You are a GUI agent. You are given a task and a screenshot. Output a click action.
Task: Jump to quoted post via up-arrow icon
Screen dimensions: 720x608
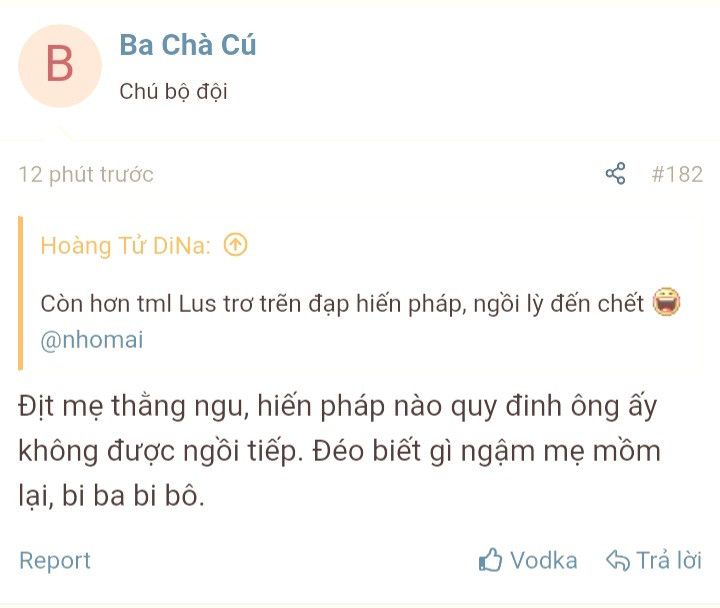tap(236, 244)
